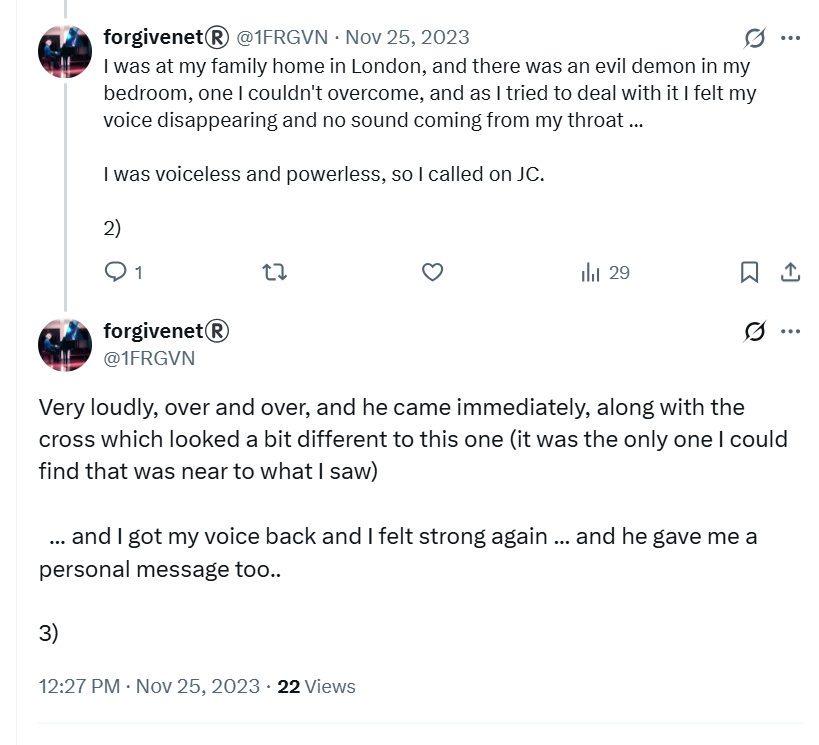Open @1FRGVN handle under main tweet name

(149, 358)
